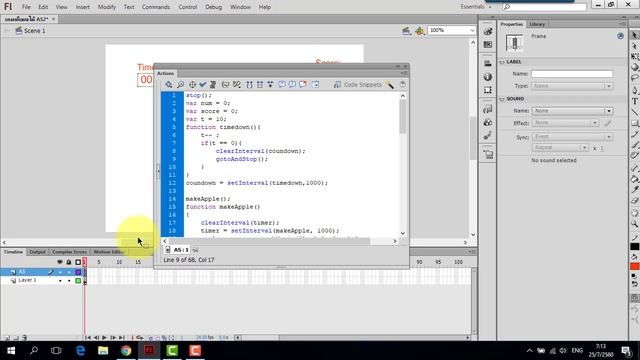Open the Repeat dropdown in Sound section

click(560, 147)
